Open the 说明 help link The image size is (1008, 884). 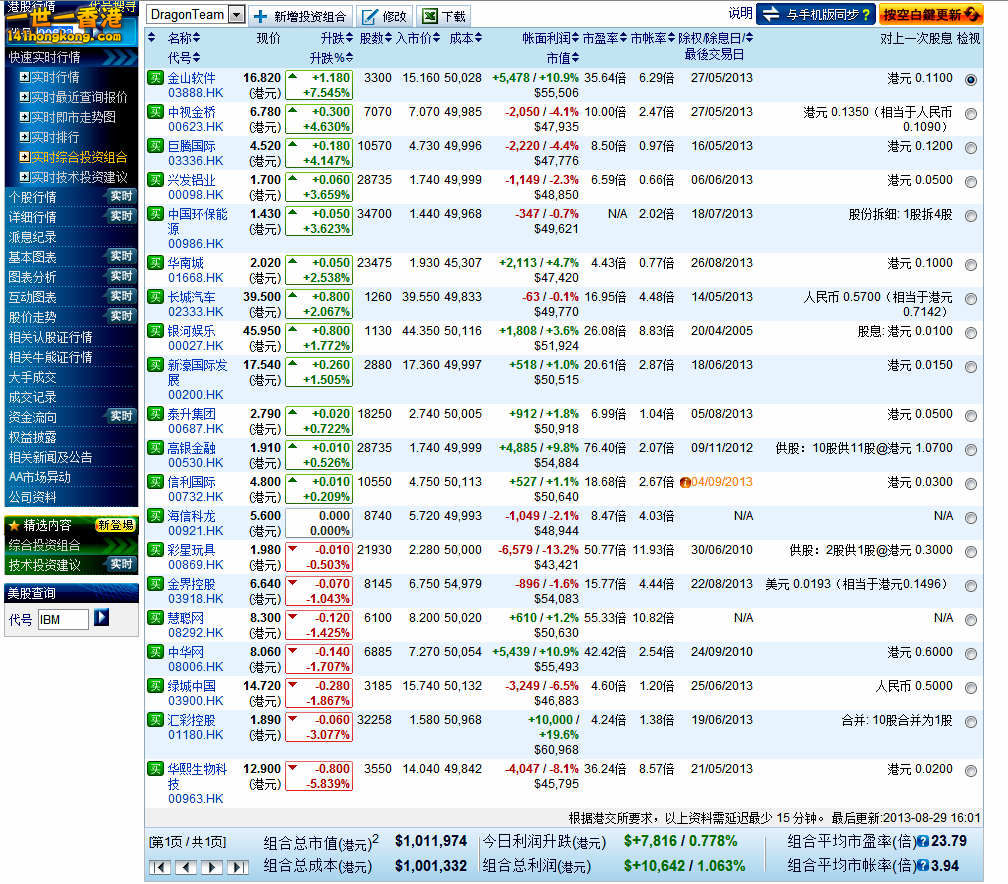pos(740,13)
